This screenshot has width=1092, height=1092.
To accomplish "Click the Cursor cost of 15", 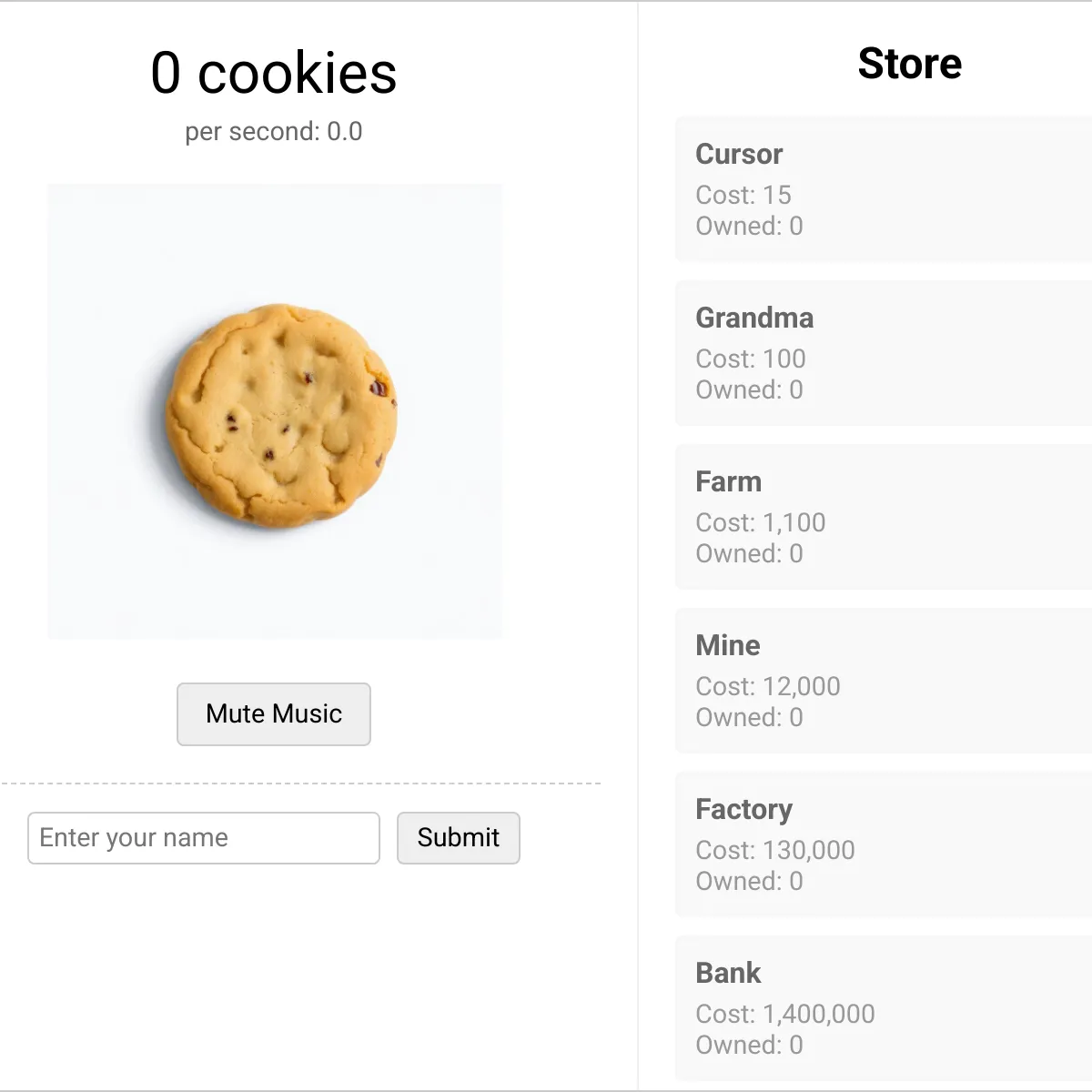I will [743, 195].
